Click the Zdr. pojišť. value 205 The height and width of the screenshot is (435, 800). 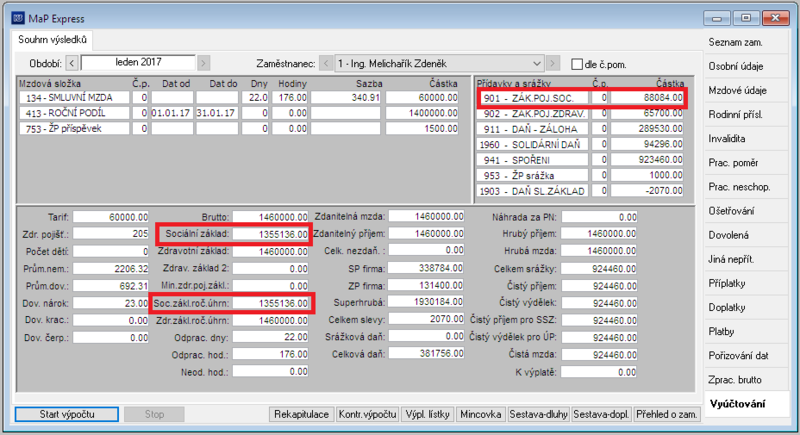click(111, 234)
